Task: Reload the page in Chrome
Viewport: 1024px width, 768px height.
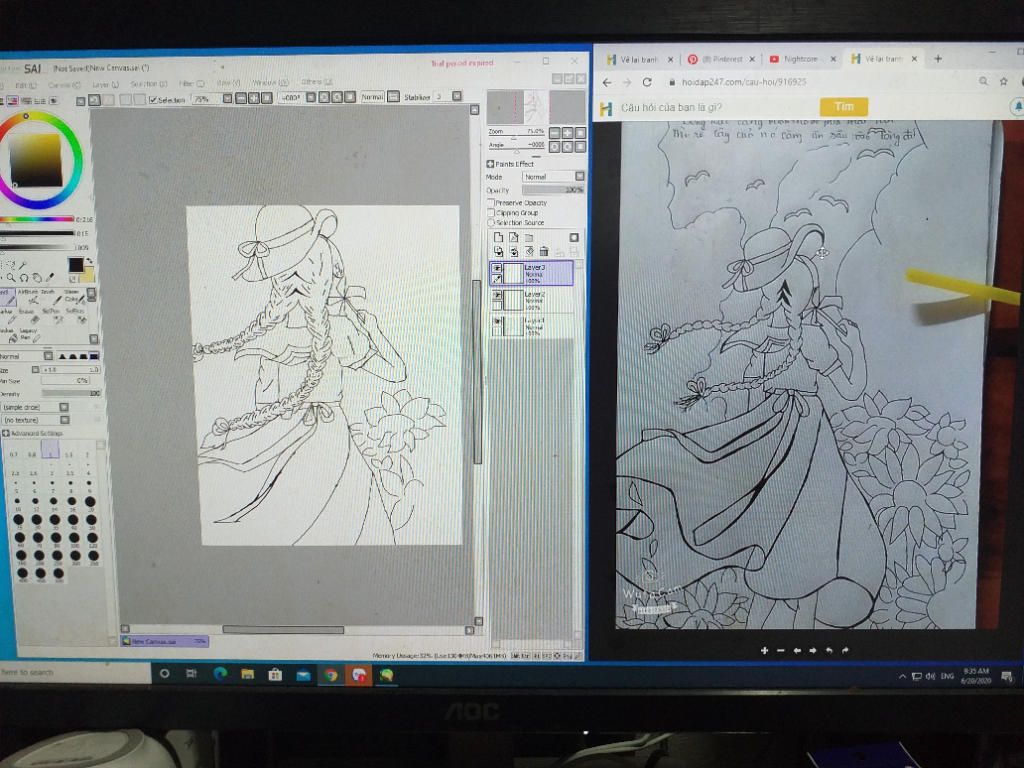Action: pos(647,82)
